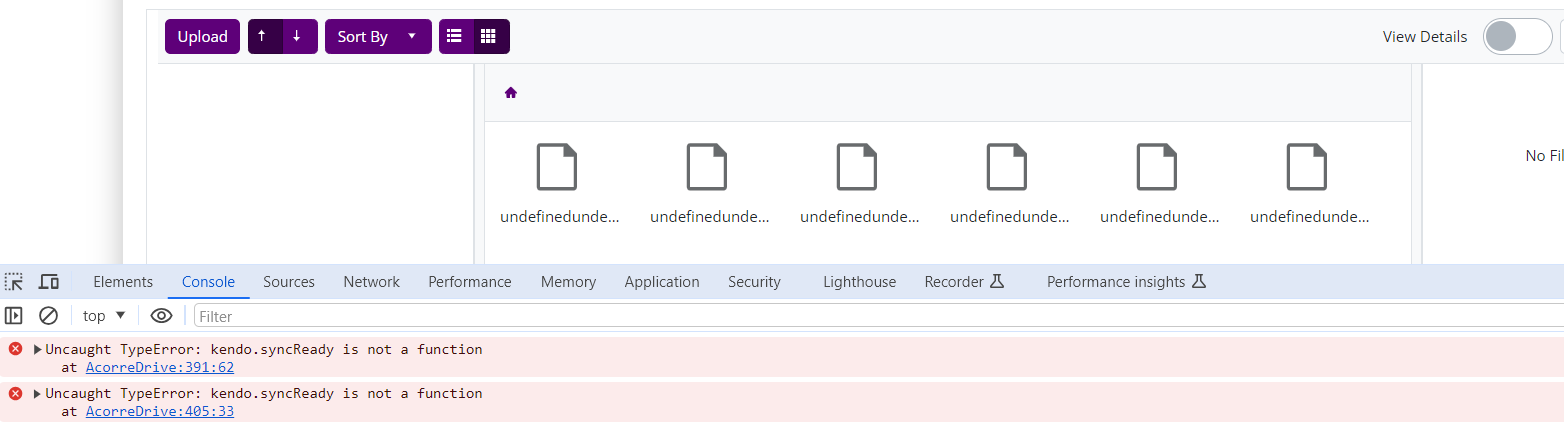Click the Upload button
The height and width of the screenshot is (431, 1564).
point(202,37)
